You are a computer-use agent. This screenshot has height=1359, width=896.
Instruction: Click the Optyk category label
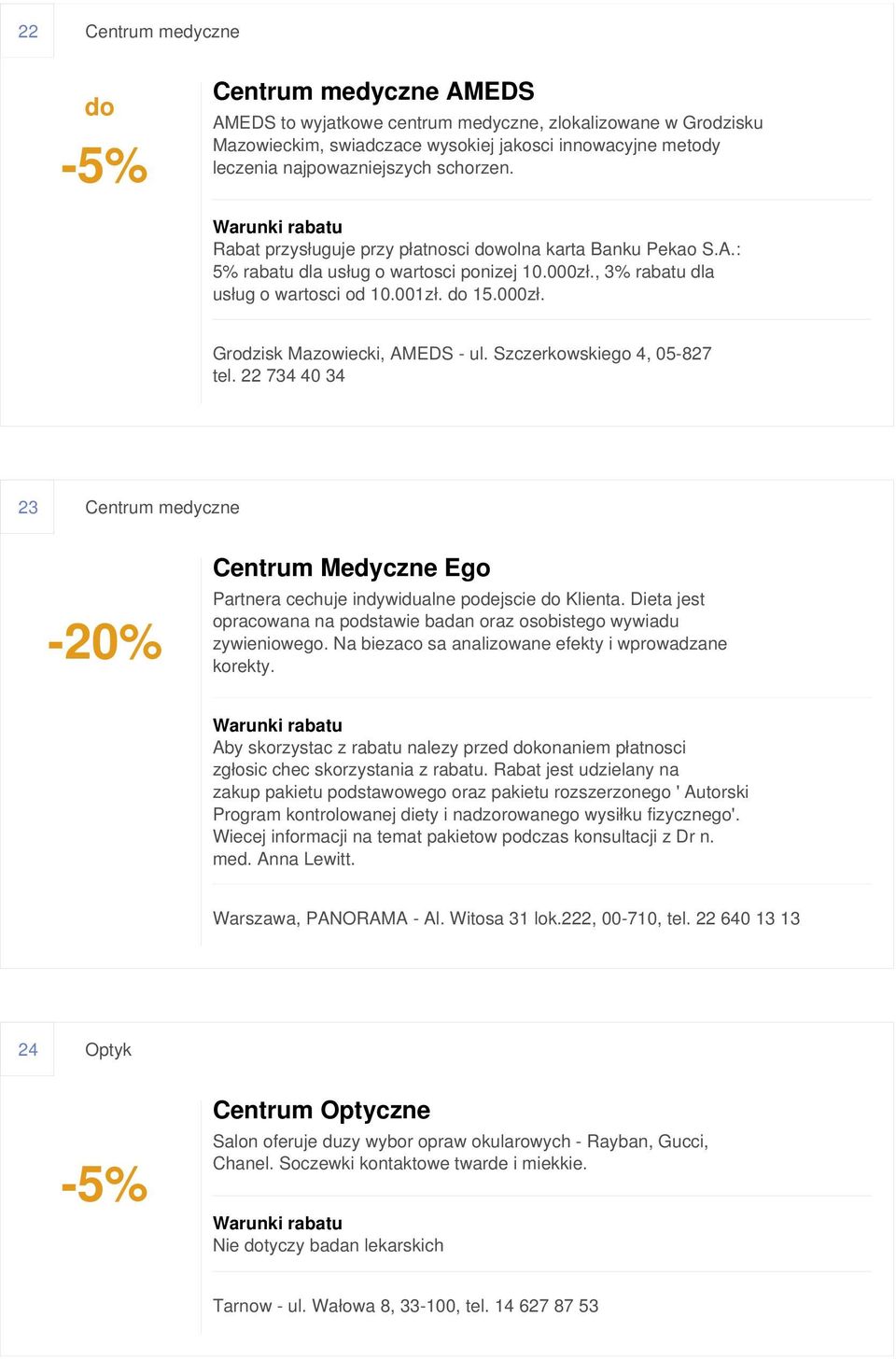click(x=108, y=1050)
